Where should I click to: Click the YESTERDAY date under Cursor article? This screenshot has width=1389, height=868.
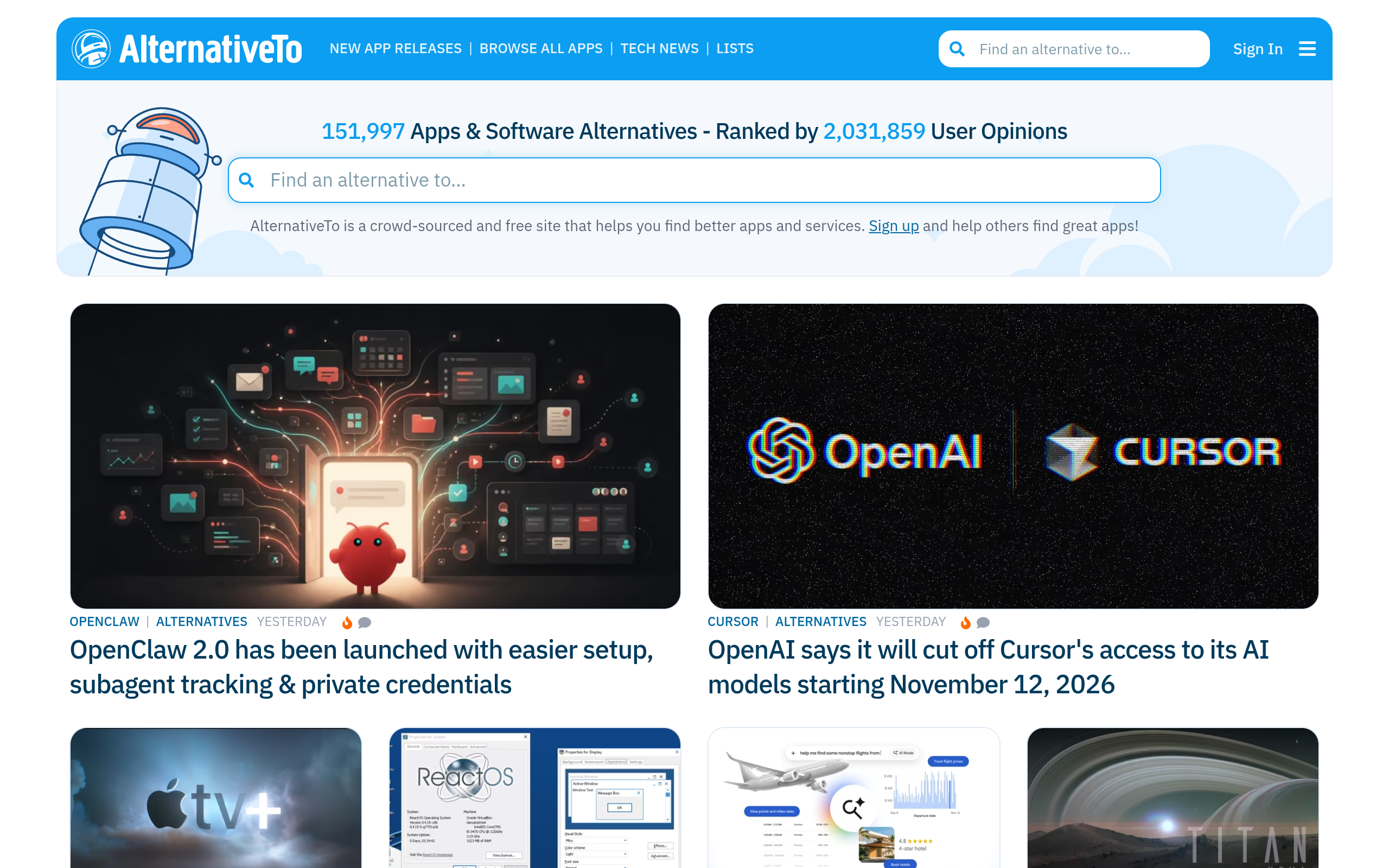click(x=911, y=622)
